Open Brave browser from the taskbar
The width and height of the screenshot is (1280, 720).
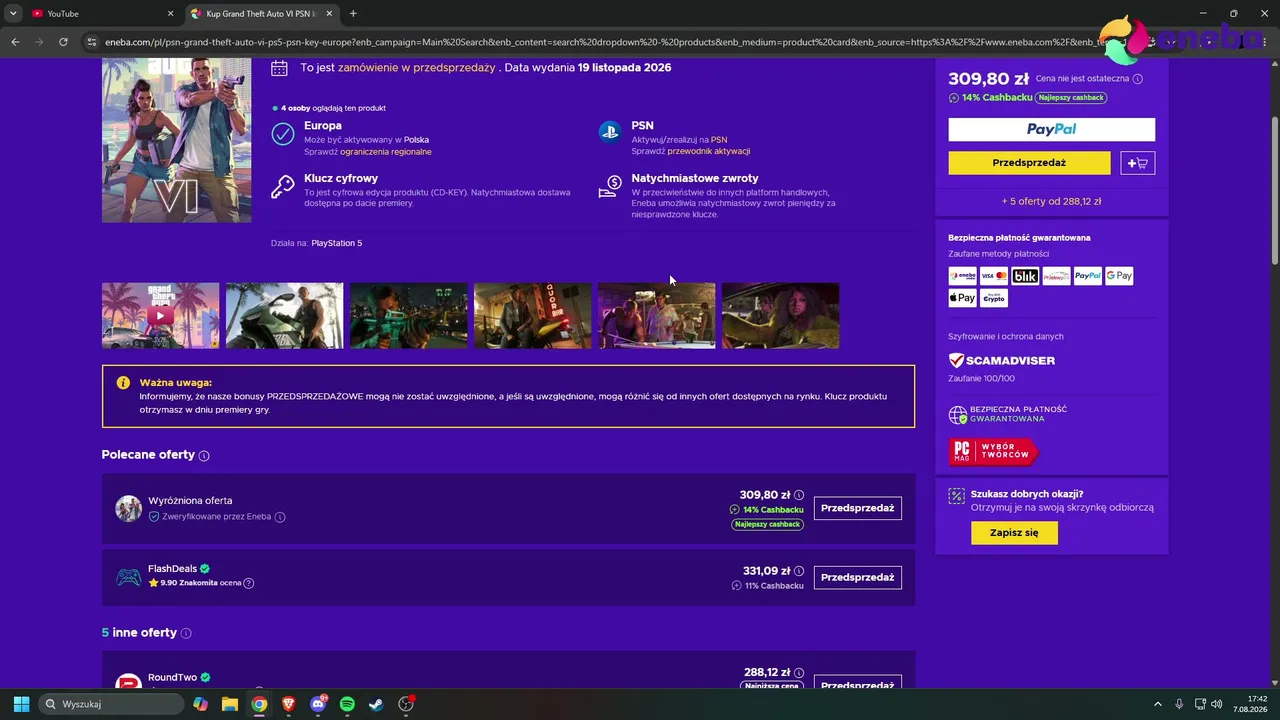289,704
